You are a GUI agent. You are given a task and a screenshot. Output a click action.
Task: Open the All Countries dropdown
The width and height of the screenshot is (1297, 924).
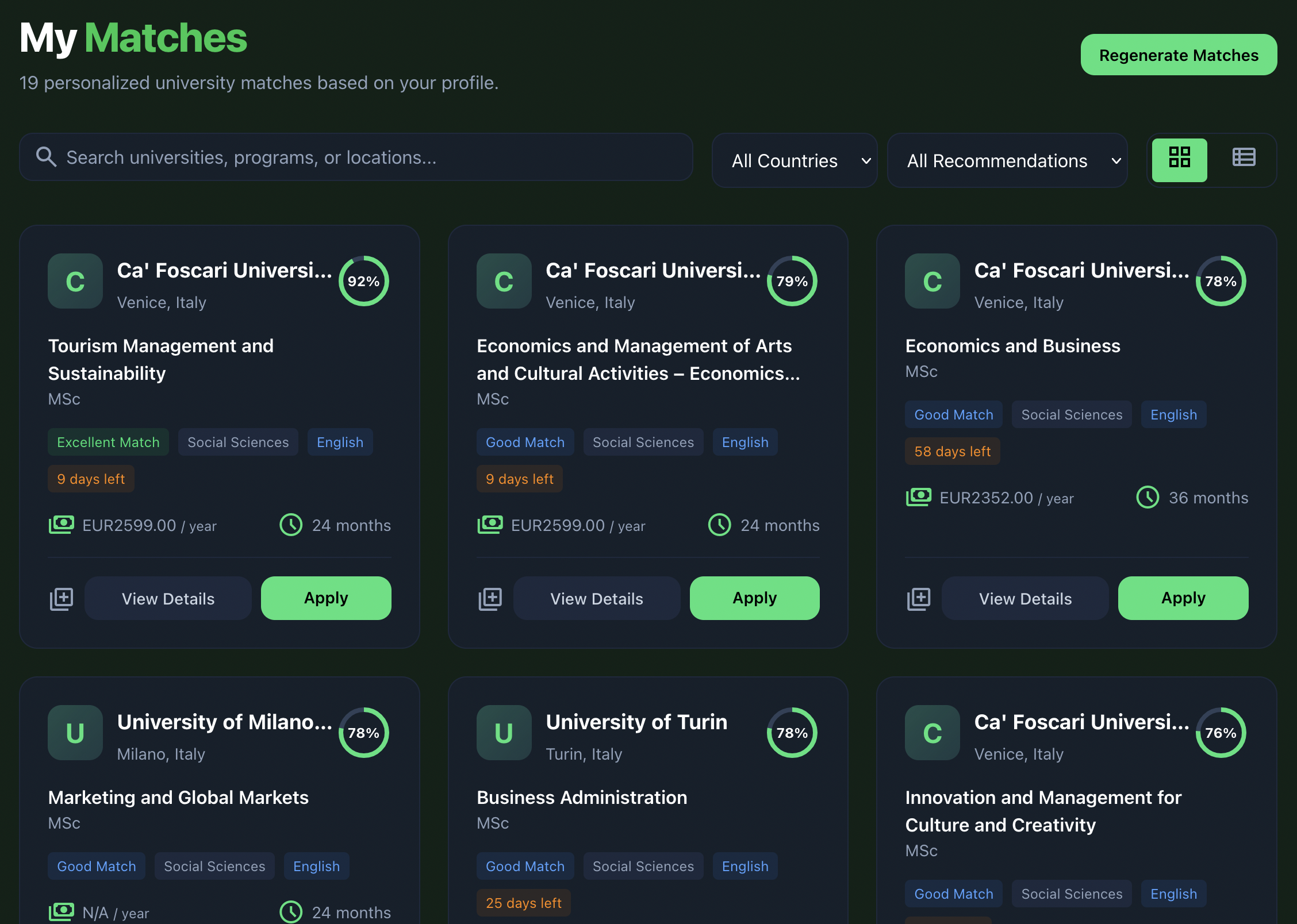795,160
